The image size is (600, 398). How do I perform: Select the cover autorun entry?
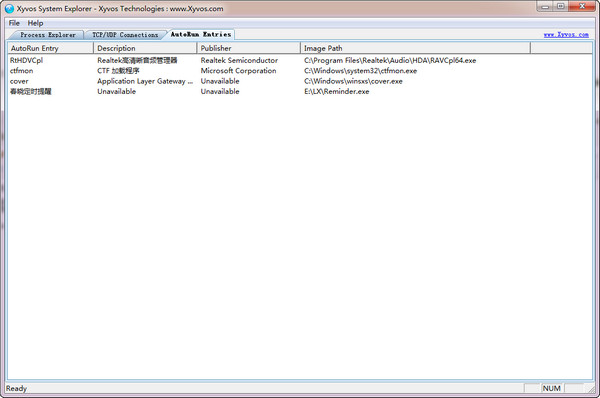pyautogui.click(x=19, y=81)
